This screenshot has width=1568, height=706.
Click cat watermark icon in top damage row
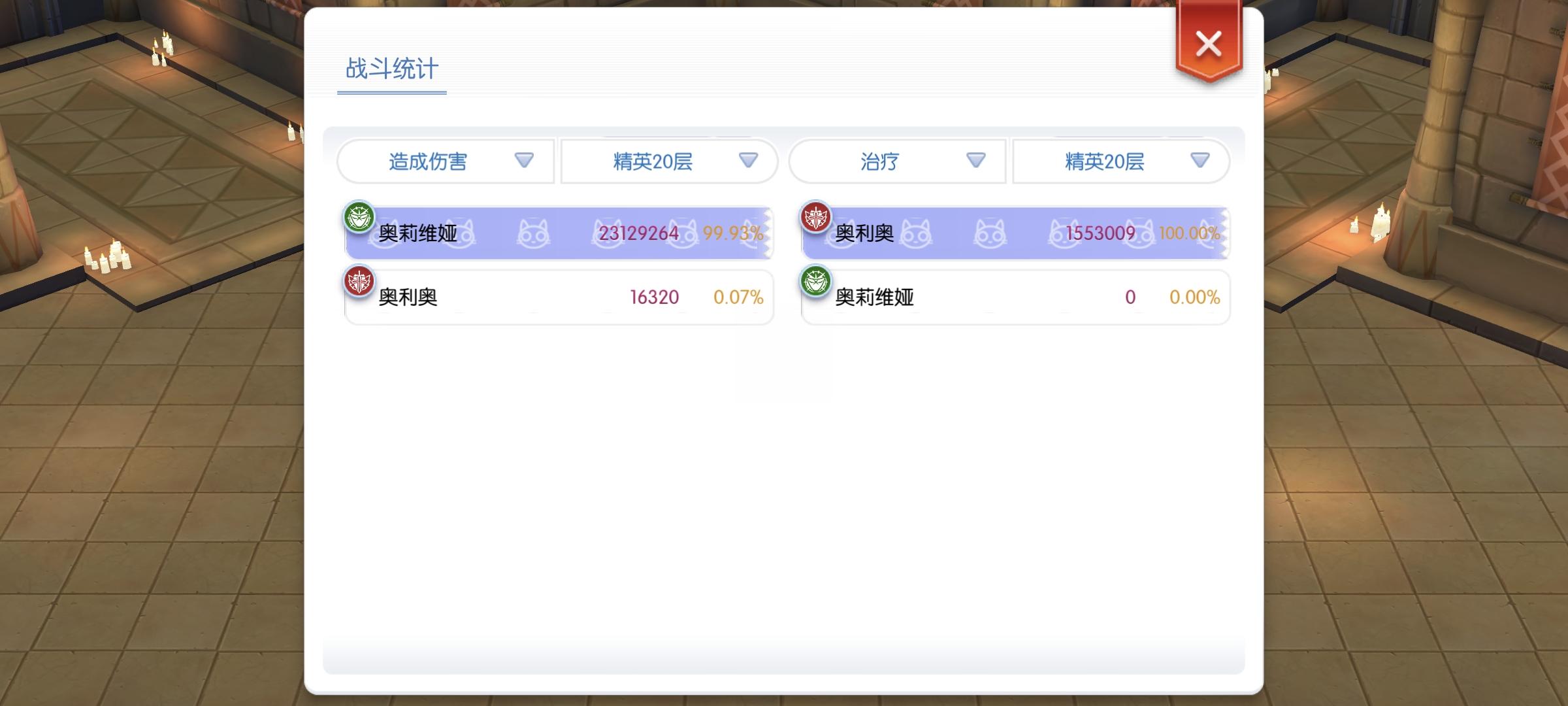[533, 233]
